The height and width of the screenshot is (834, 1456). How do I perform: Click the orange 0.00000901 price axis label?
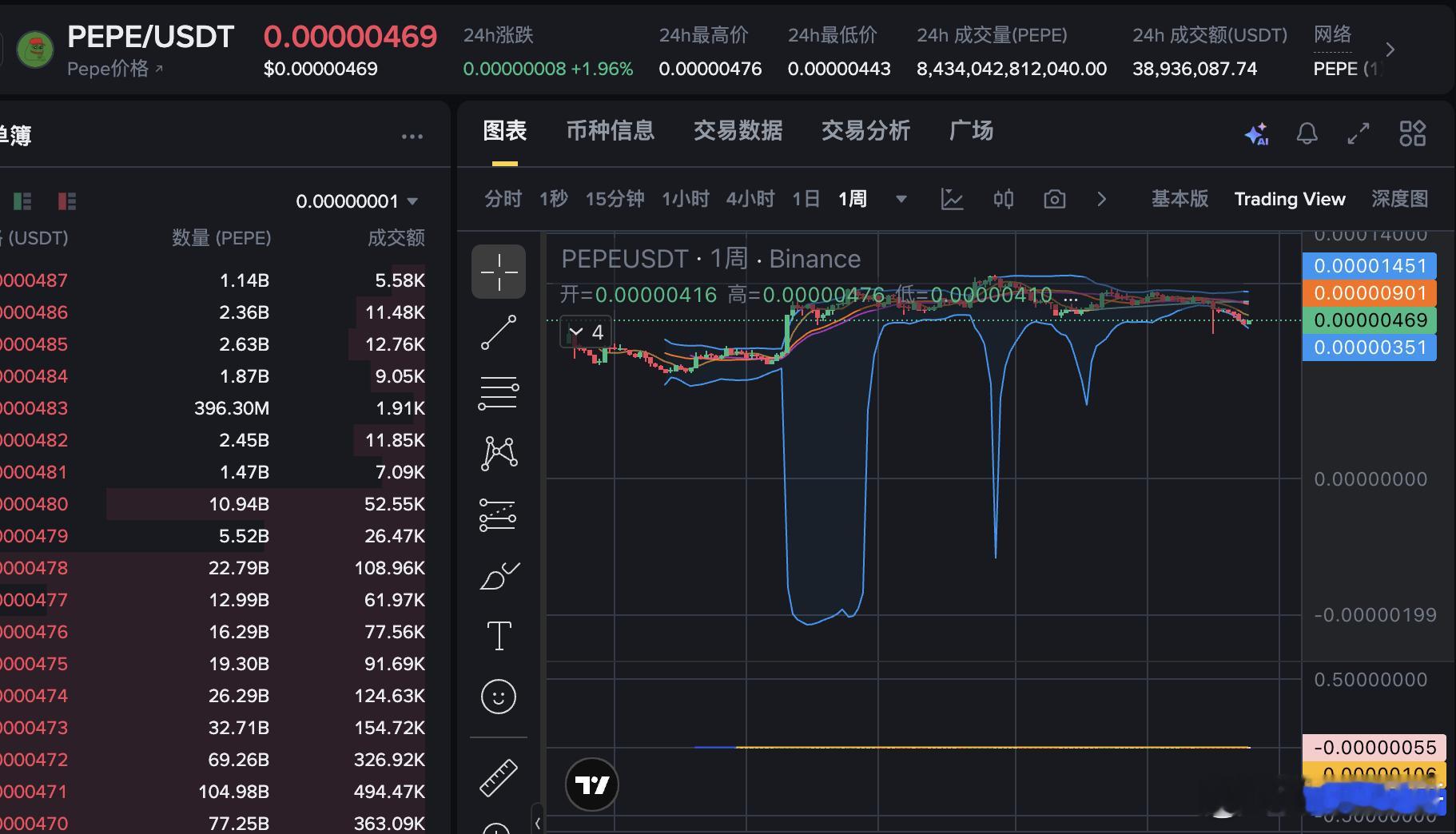click(x=1370, y=293)
